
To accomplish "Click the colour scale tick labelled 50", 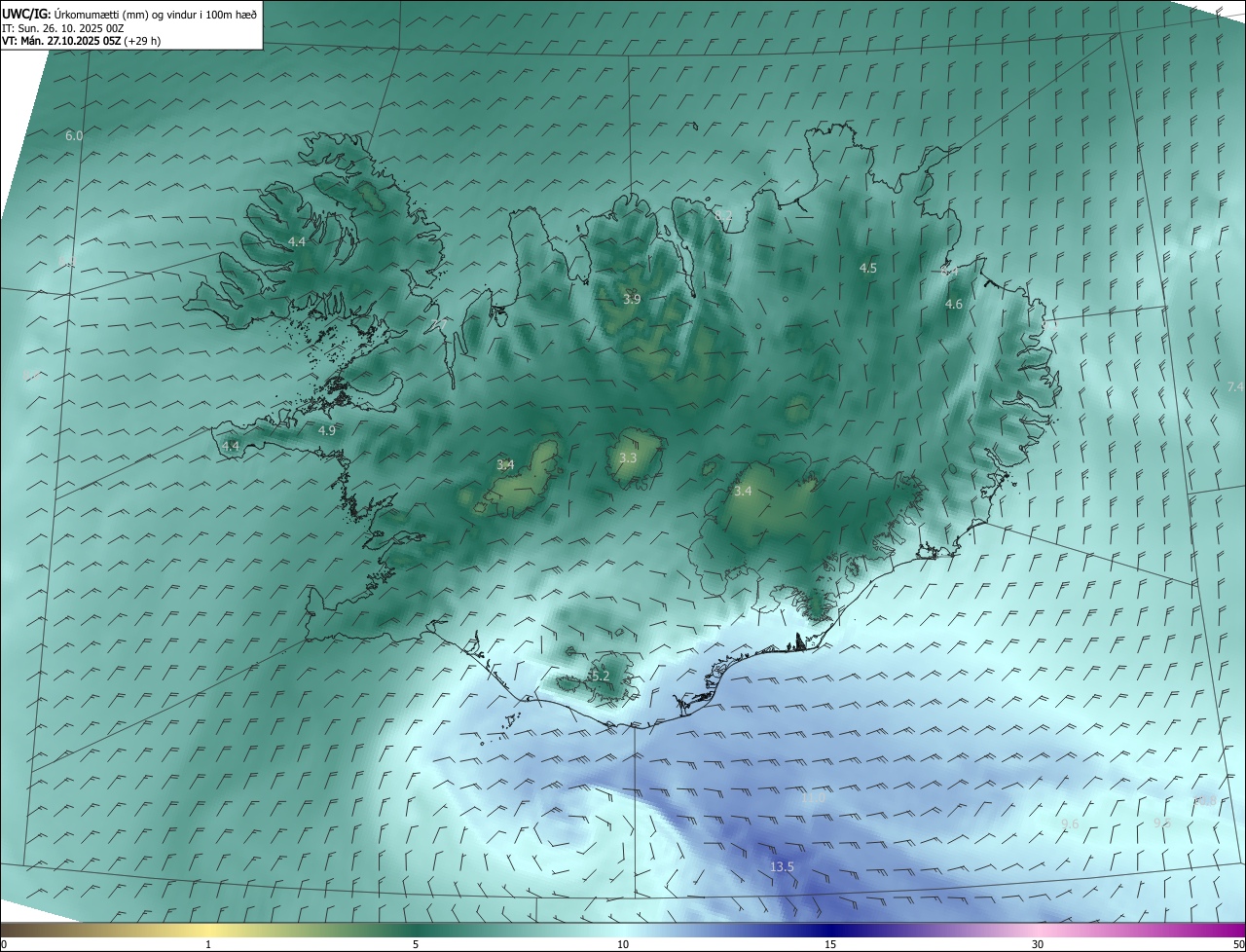I will coord(1238,944).
